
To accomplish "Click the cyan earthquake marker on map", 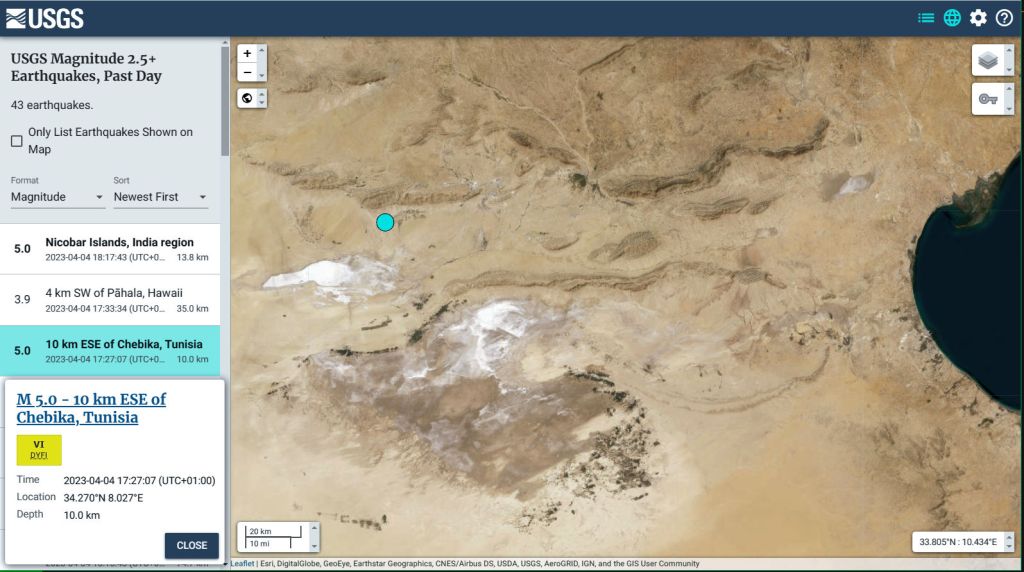I will pos(385,222).
